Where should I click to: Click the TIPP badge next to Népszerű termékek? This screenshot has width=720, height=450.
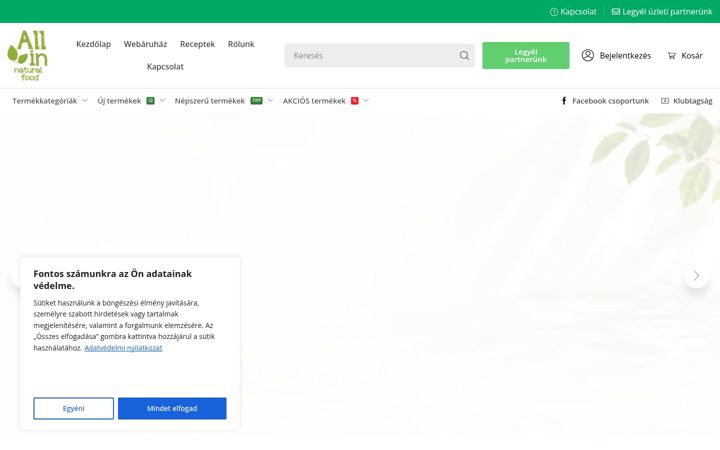pyautogui.click(x=256, y=101)
